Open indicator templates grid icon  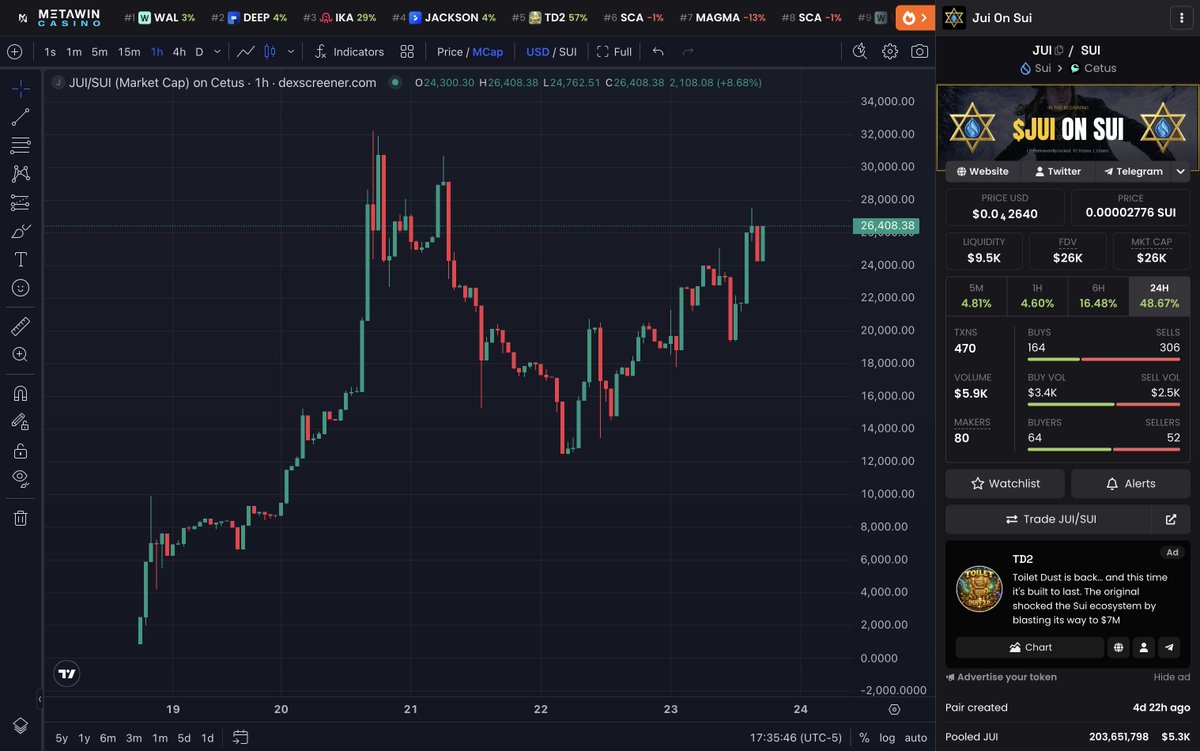coord(407,52)
